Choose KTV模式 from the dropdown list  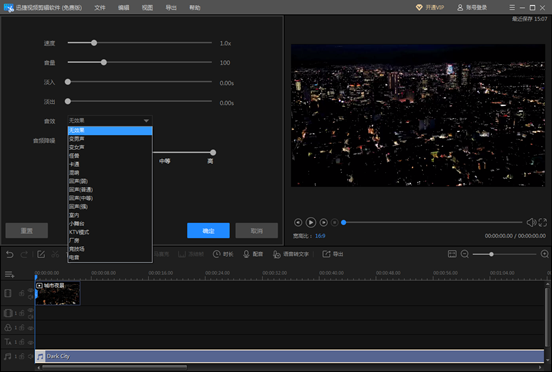pos(110,232)
